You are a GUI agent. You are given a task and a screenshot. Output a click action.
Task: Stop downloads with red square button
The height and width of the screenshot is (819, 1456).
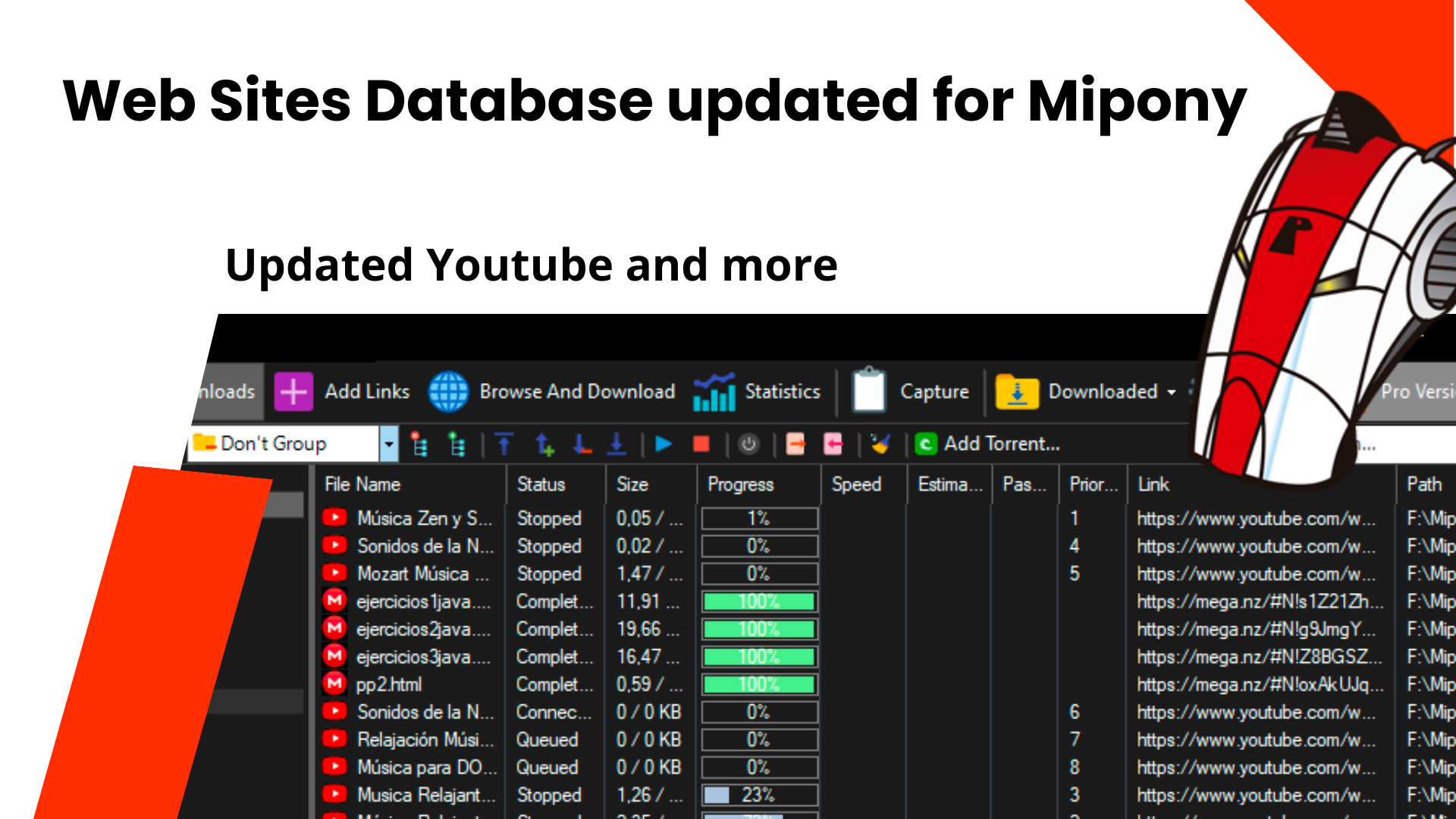(701, 444)
